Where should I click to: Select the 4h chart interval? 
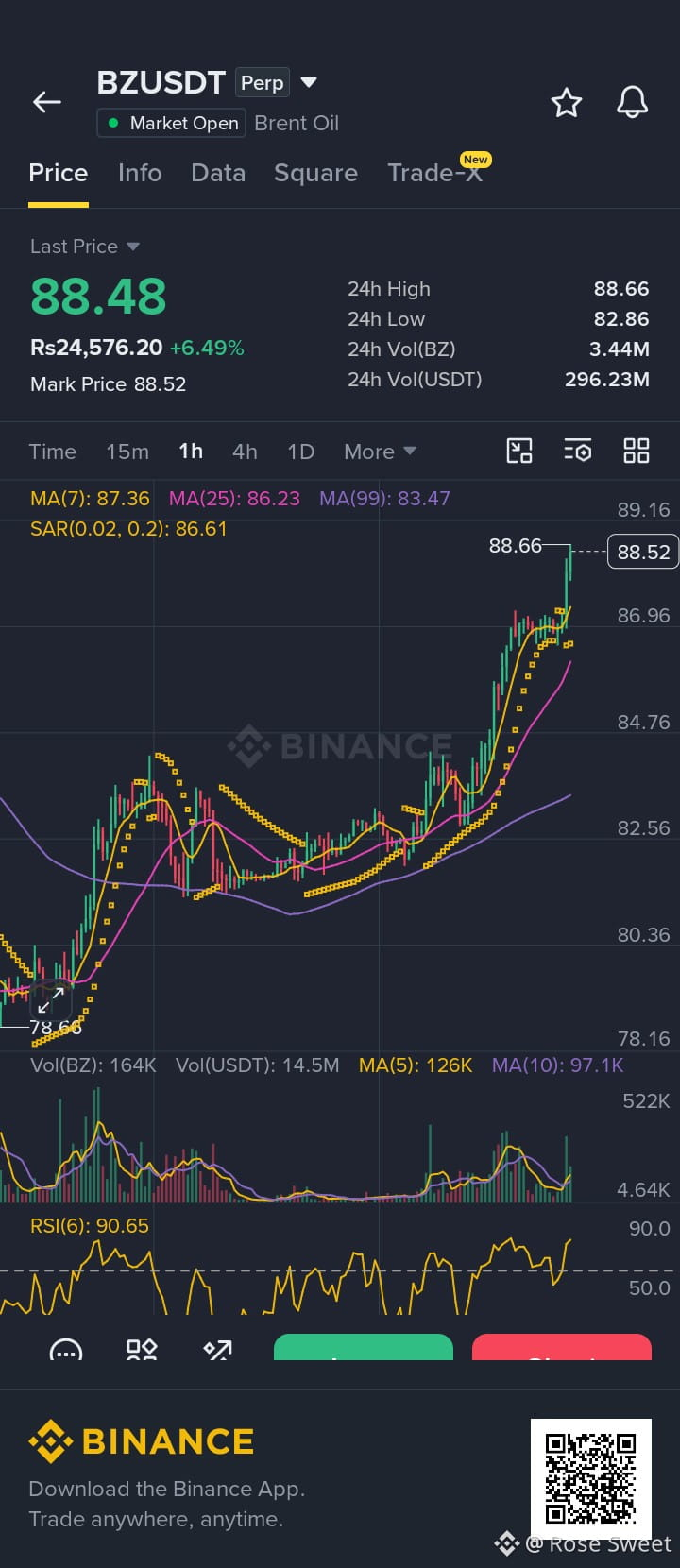click(x=246, y=452)
